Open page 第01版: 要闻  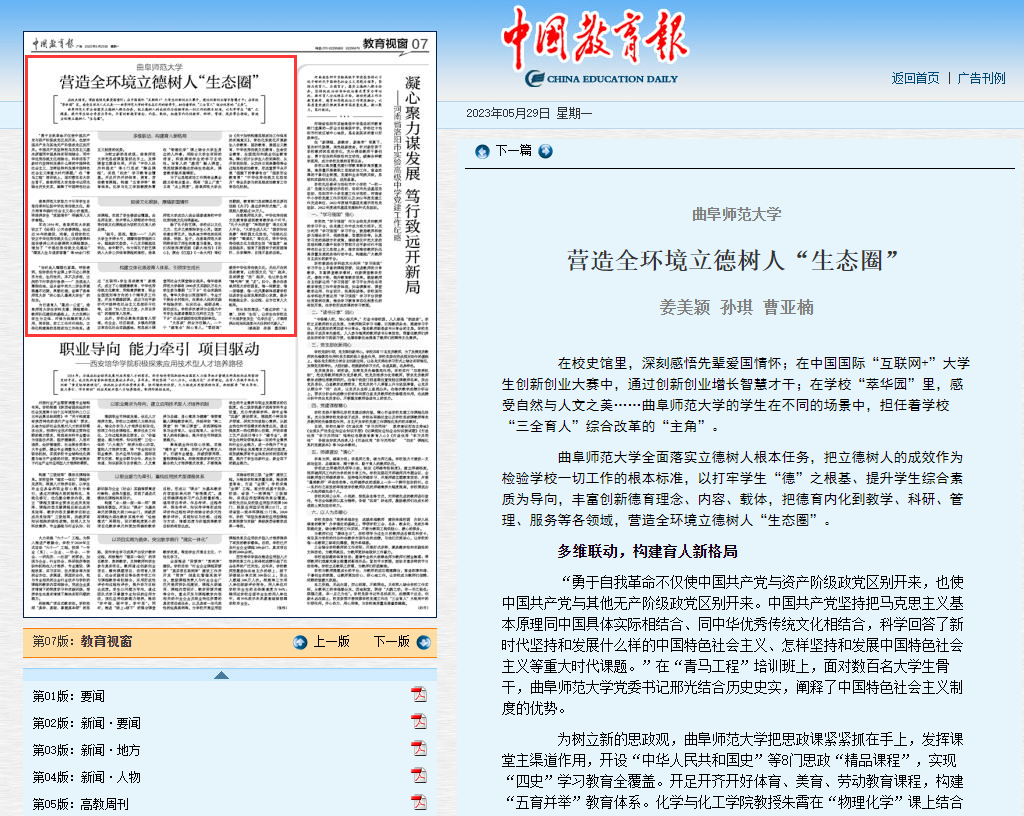(68, 696)
